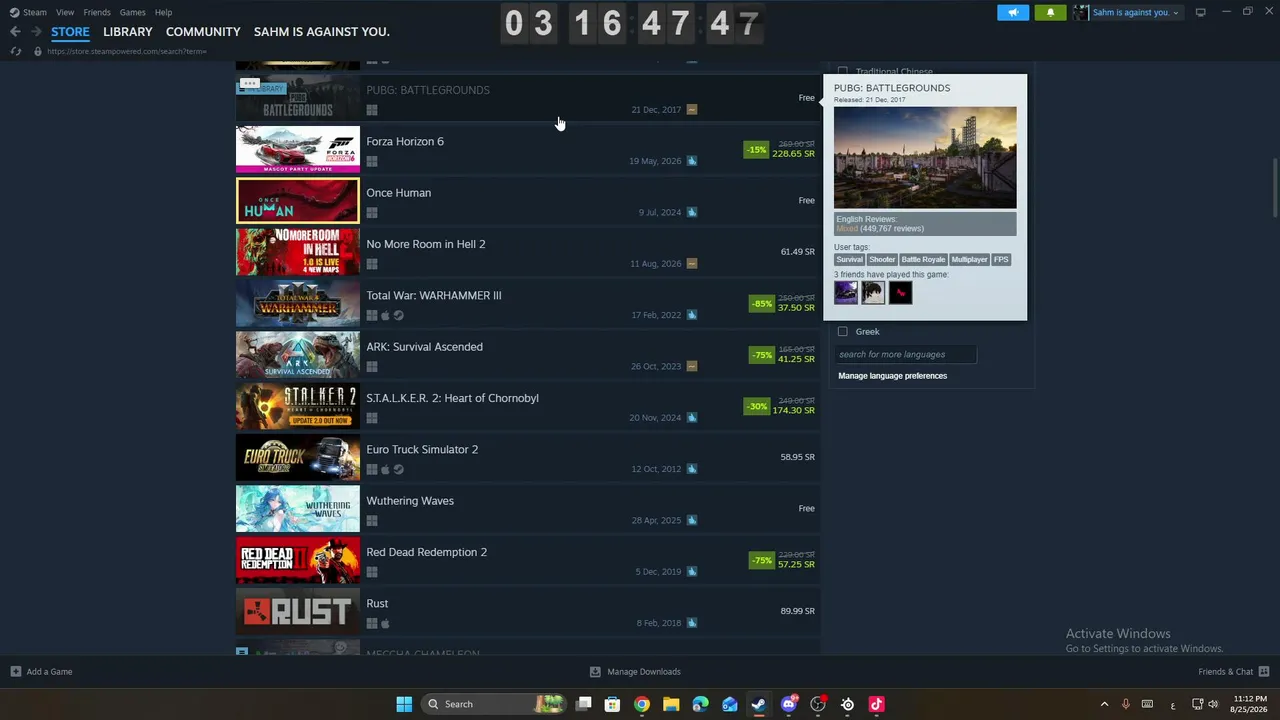The image size is (1280, 720).
Task: Open the Games menu
Action: tap(133, 12)
